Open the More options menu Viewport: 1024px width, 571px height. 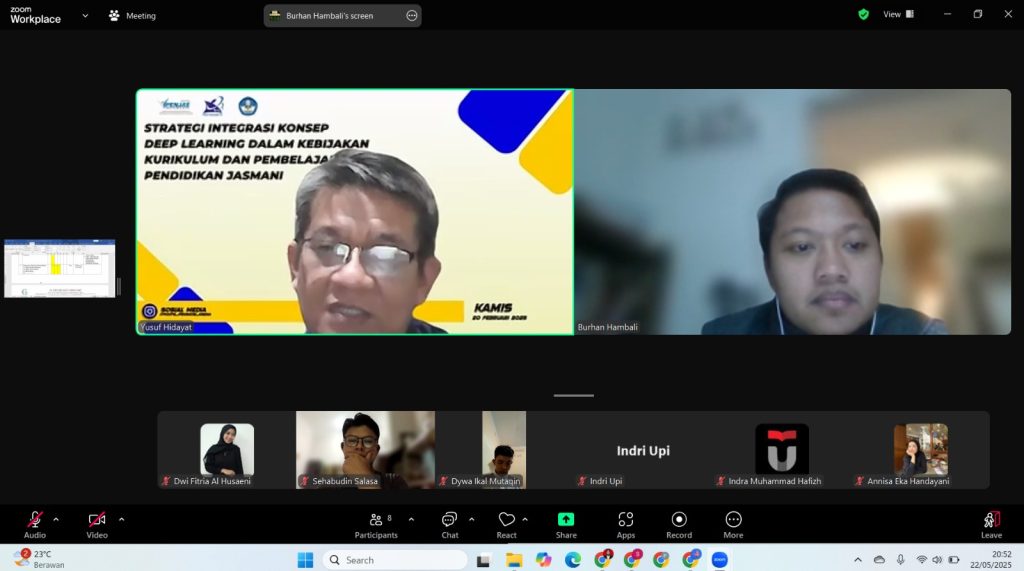tap(733, 523)
